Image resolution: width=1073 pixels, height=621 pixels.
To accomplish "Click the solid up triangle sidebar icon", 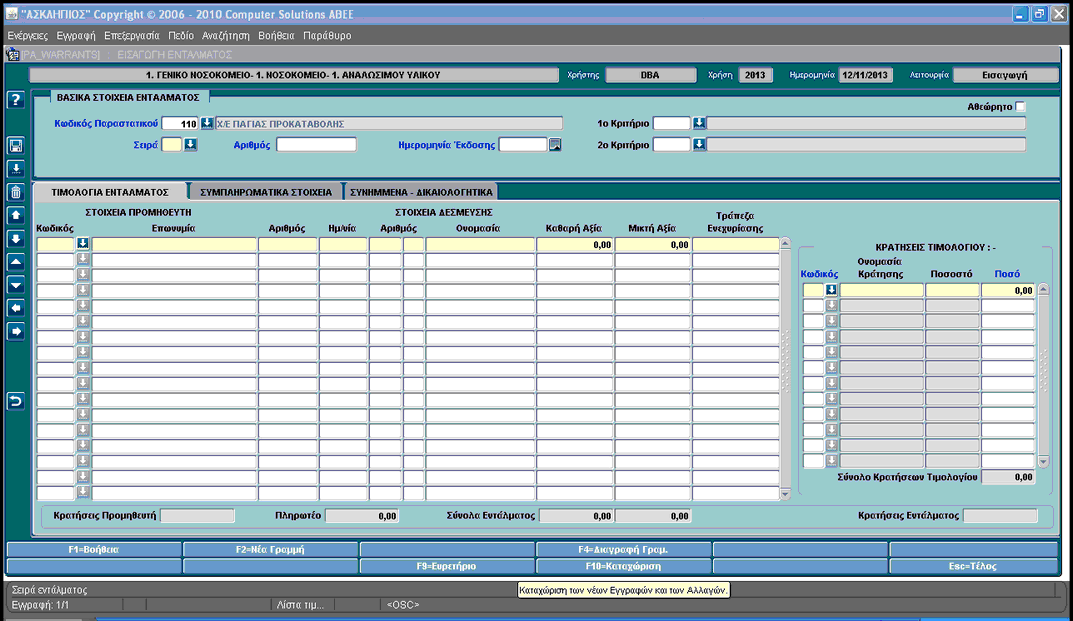I will (16, 262).
